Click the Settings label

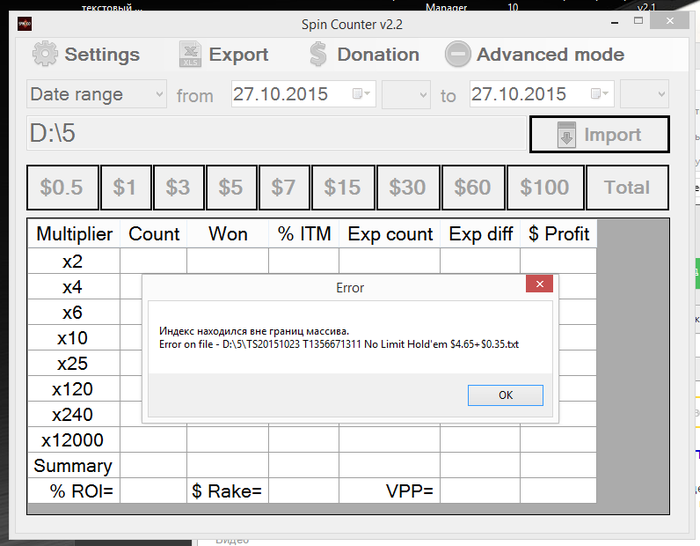point(102,54)
